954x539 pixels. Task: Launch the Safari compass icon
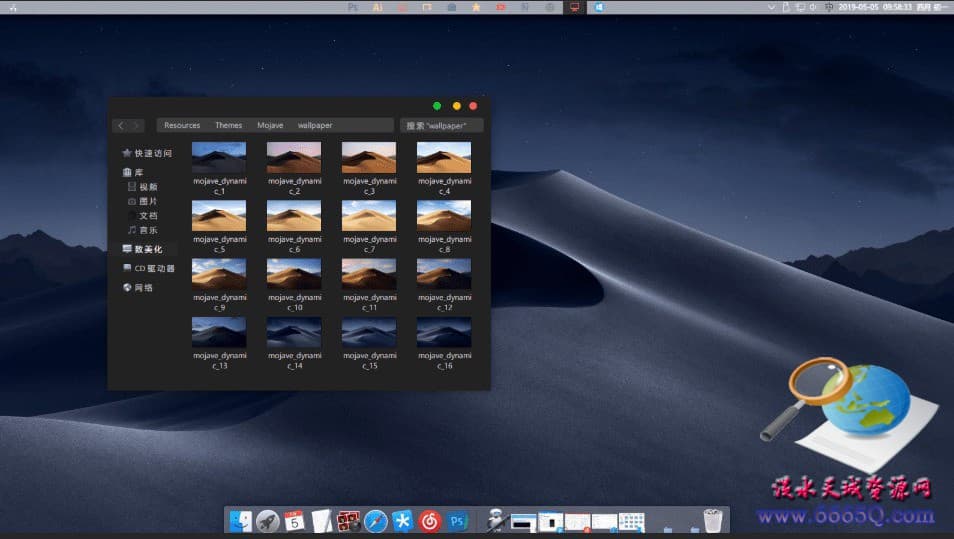click(x=375, y=521)
